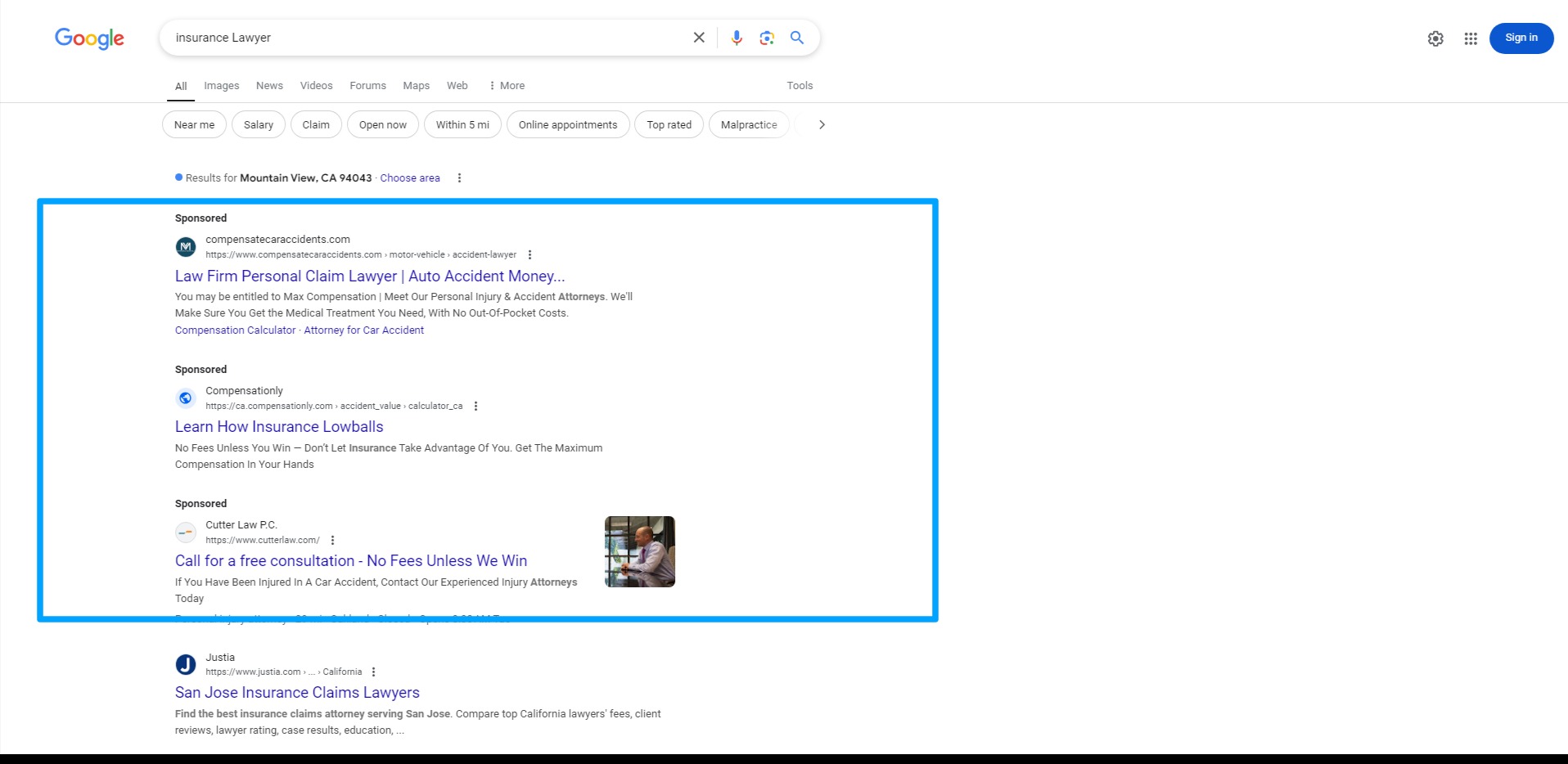Click the https://www.cutterlaw.com/ URL text
This screenshot has height=764, width=1568.
[263, 541]
